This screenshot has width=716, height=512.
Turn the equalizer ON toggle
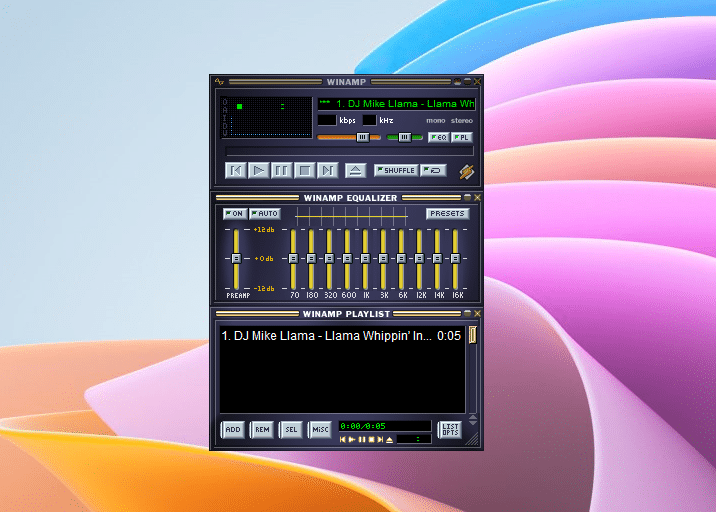[234, 214]
